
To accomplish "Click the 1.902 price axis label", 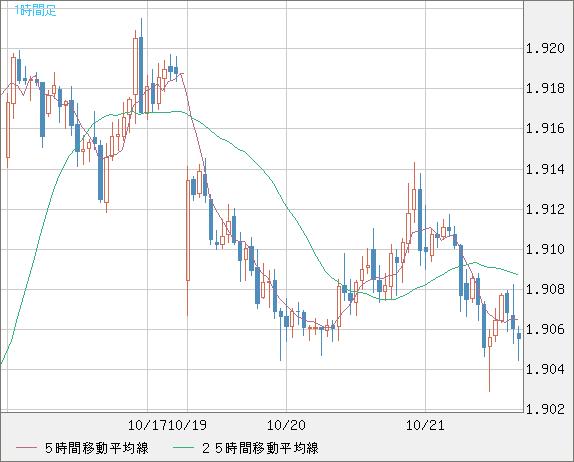I will [545, 409].
